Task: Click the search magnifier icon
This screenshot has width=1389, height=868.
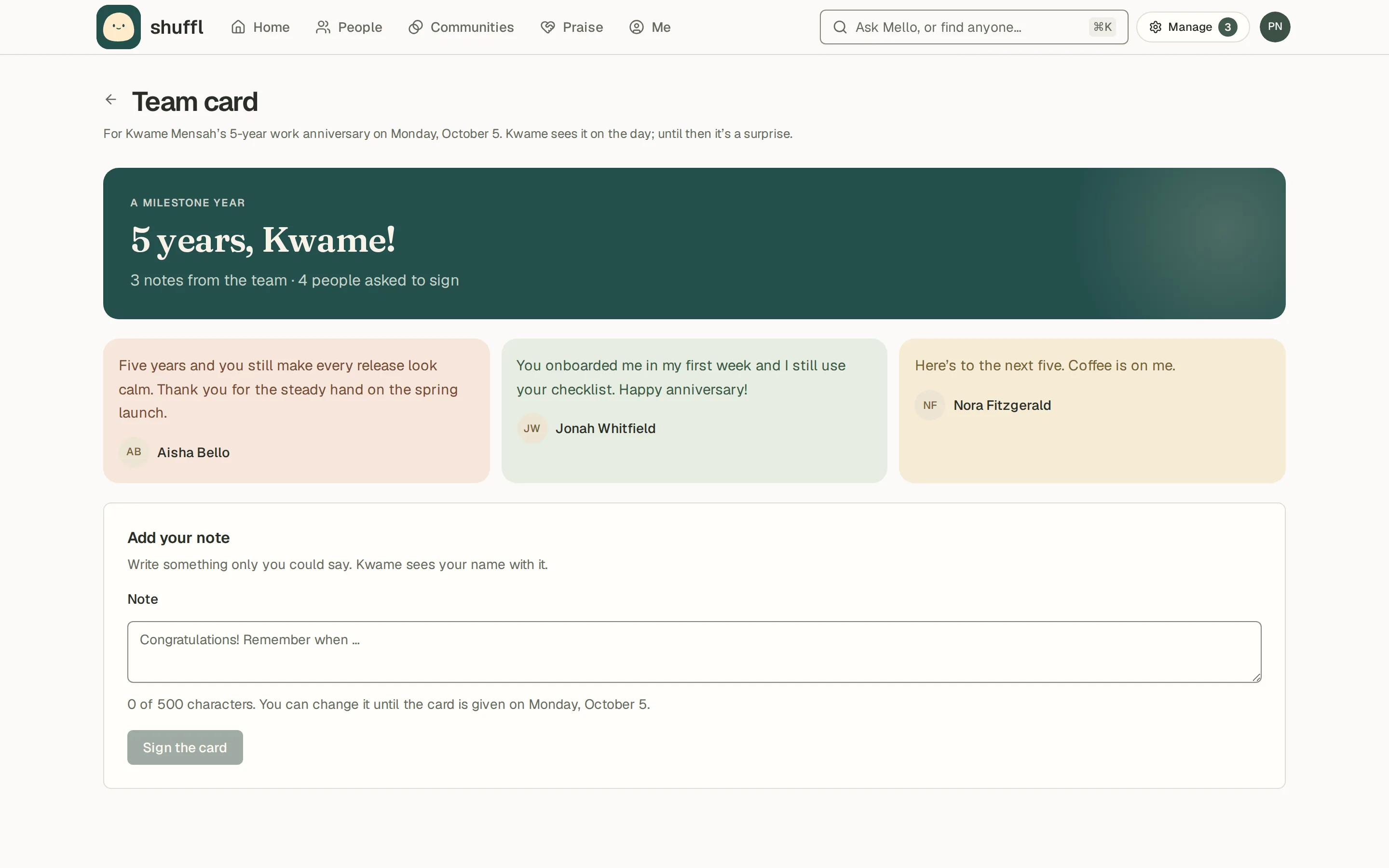Action: click(840, 27)
